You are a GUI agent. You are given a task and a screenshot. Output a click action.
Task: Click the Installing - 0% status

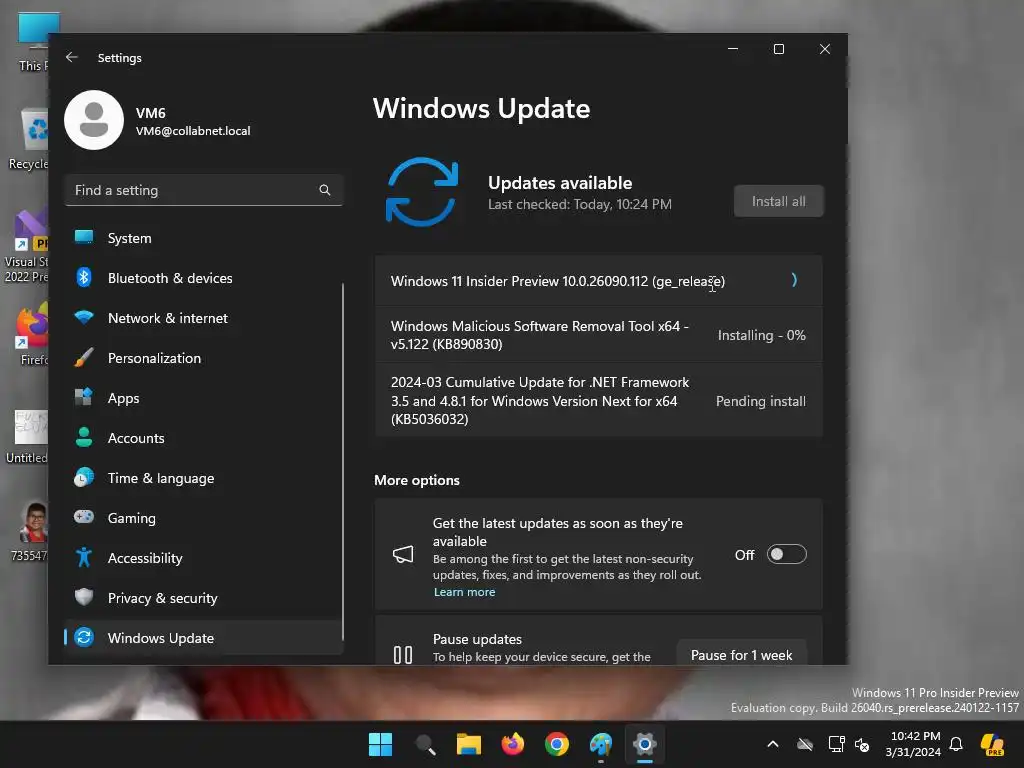point(761,335)
